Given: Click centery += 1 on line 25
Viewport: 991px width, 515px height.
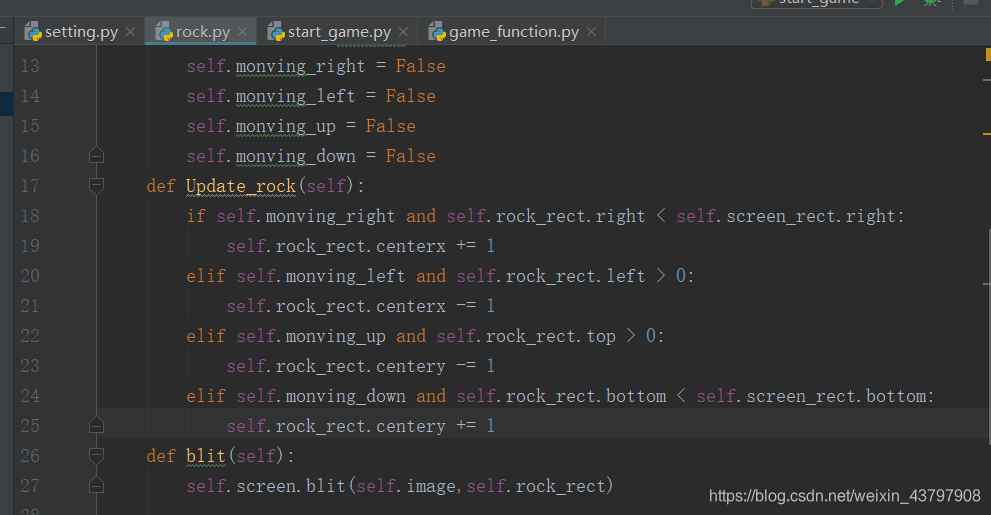Looking at the screenshot, I should 435,426.
